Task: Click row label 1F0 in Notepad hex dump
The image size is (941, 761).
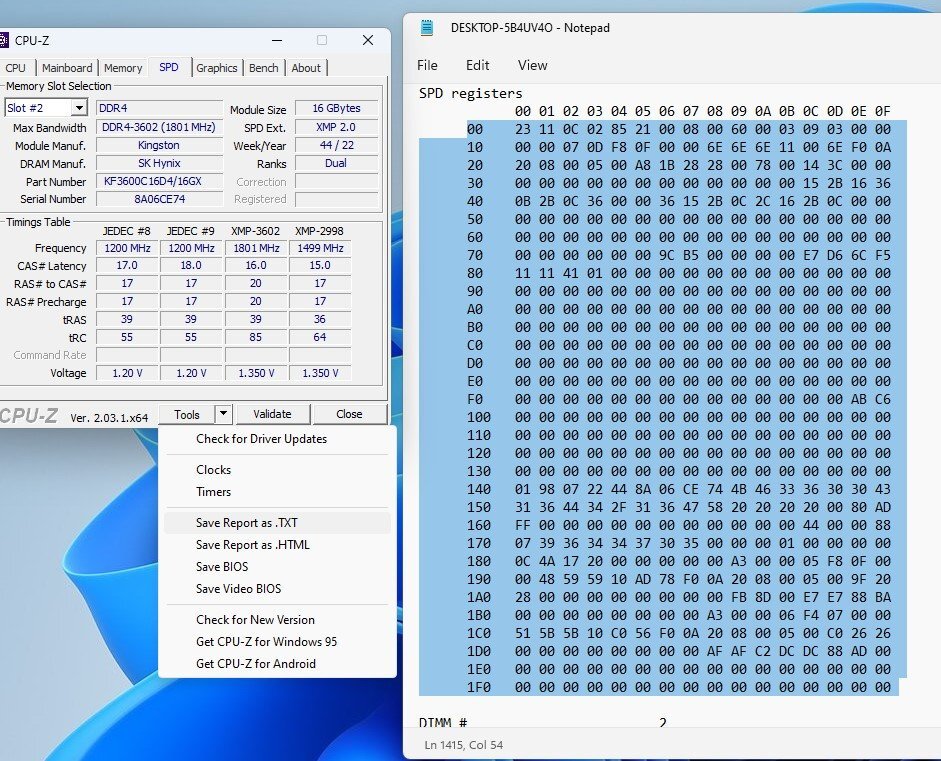Action: tap(479, 687)
